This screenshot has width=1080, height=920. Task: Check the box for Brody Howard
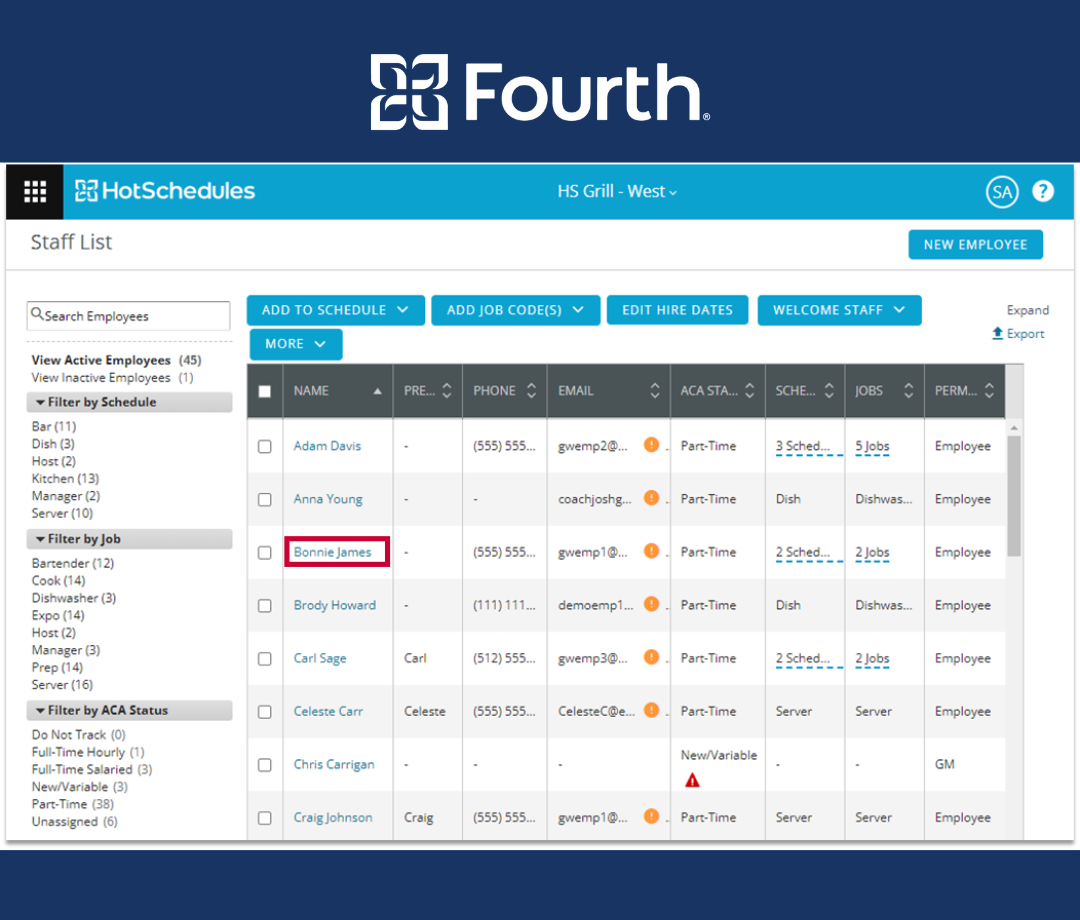[264, 605]
